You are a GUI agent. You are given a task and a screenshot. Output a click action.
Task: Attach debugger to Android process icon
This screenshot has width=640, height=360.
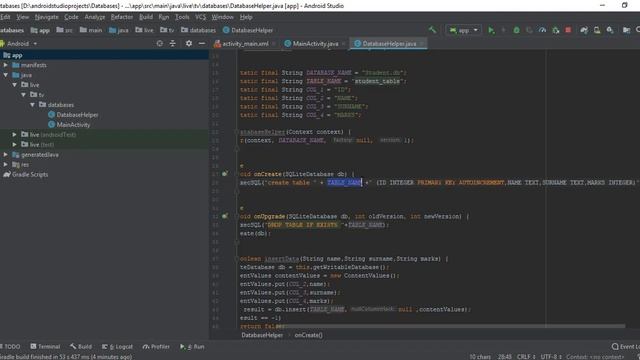pos(556,30)
